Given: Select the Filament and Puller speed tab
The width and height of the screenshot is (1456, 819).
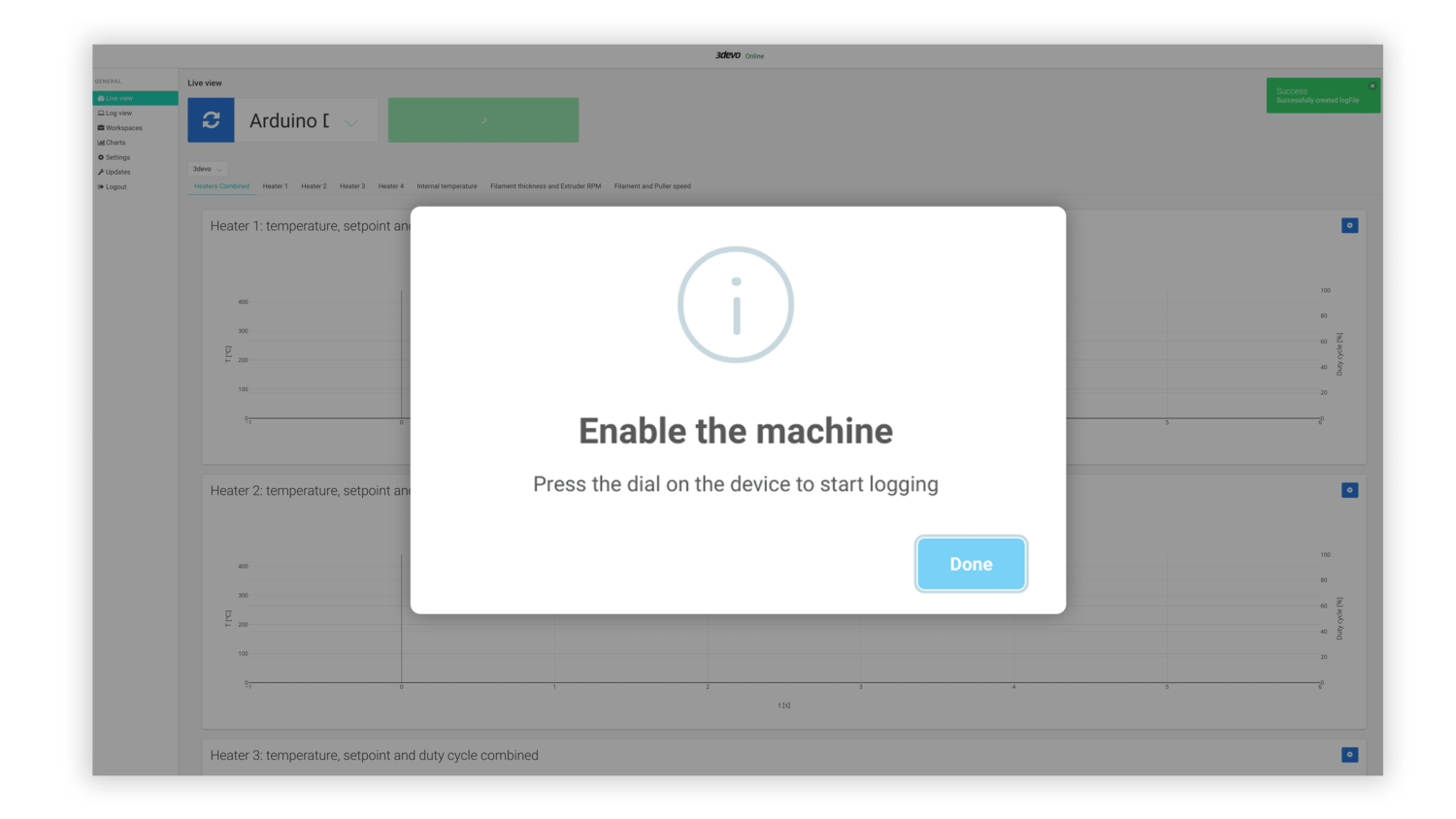Looking at the screenshot, I should [651, 186].
